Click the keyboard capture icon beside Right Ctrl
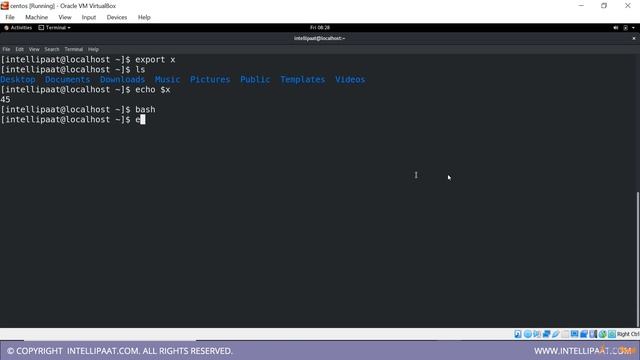Viewport: 640px width, 360px height. click(612, 334)
